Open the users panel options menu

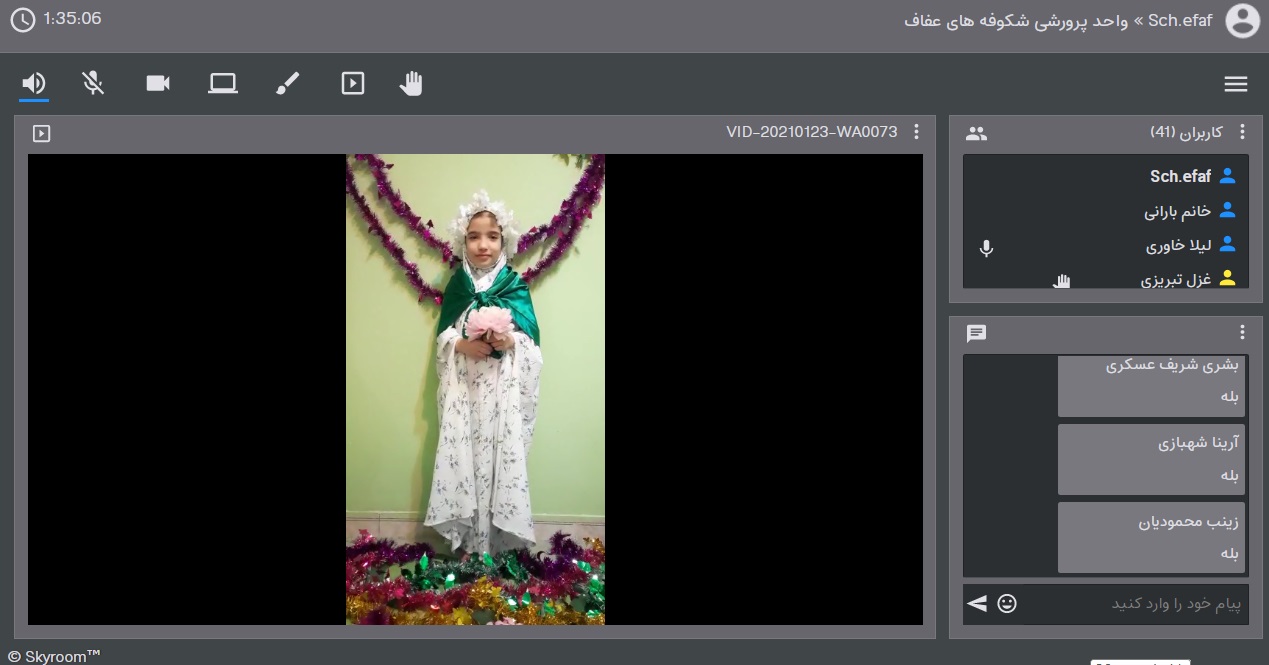pyautogui.click(x=1243, y=132)
